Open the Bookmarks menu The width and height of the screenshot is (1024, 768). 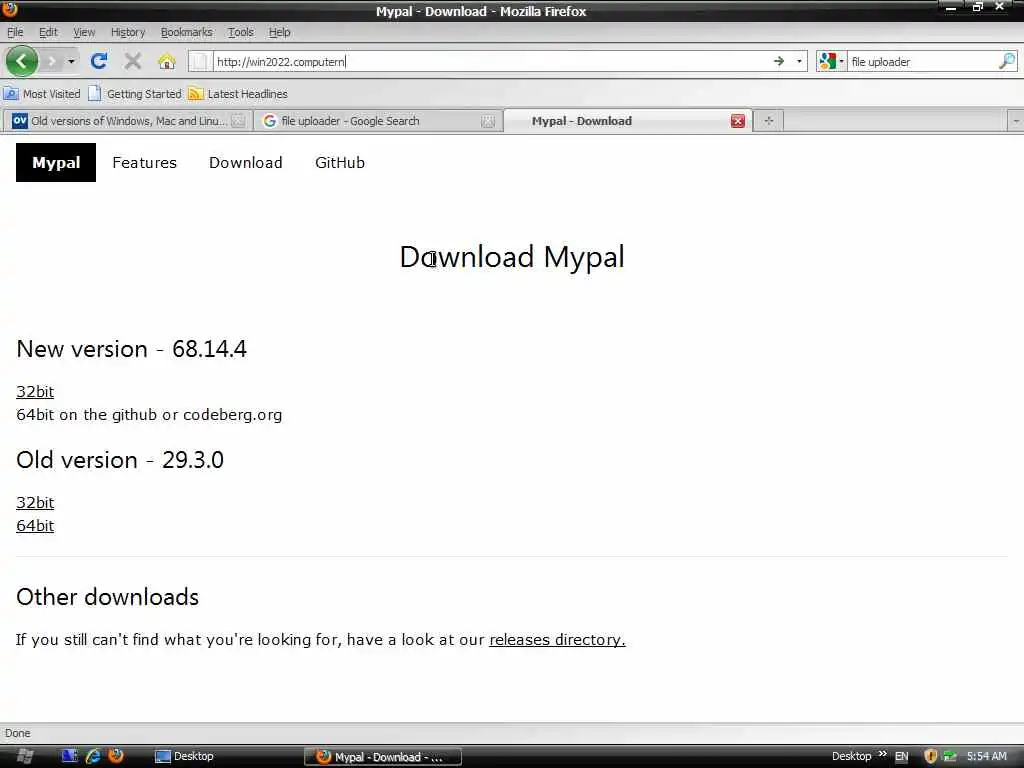[186, 32]
